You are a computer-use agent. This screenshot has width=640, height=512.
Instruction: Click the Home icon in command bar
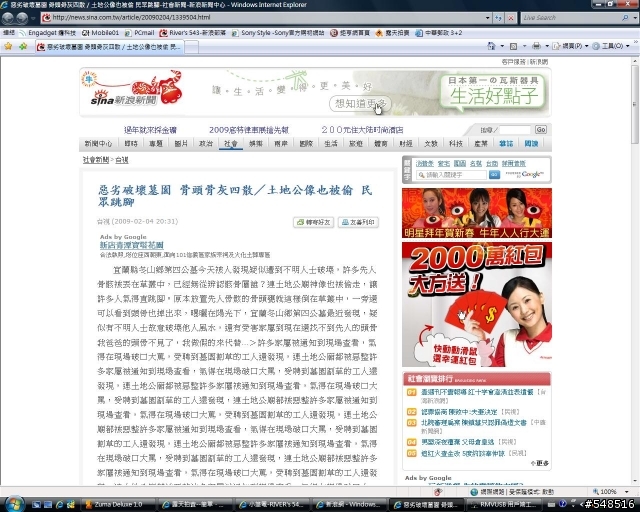click(491, 46)
